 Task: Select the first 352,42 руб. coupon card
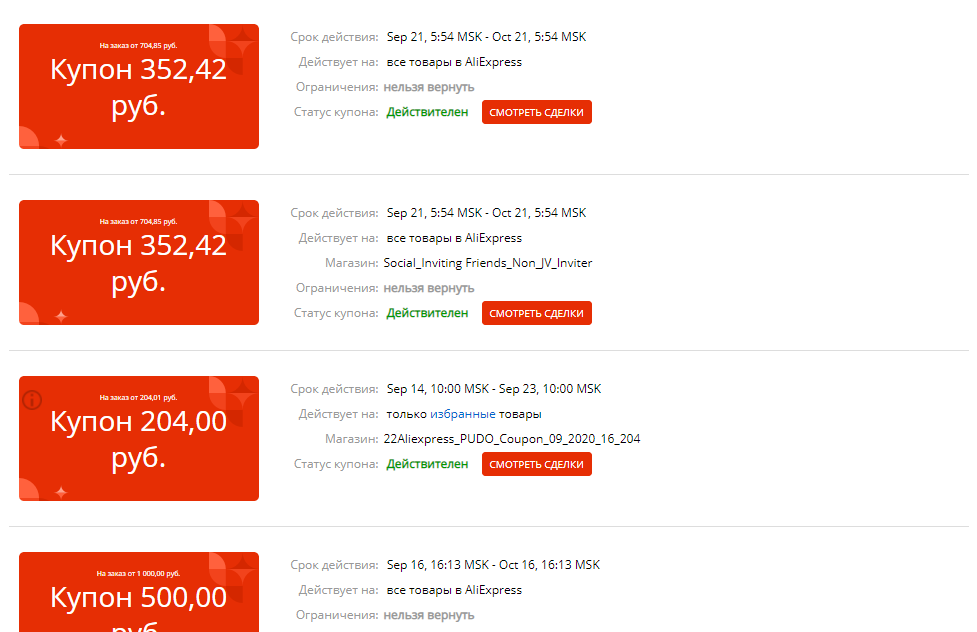(139, 87)
